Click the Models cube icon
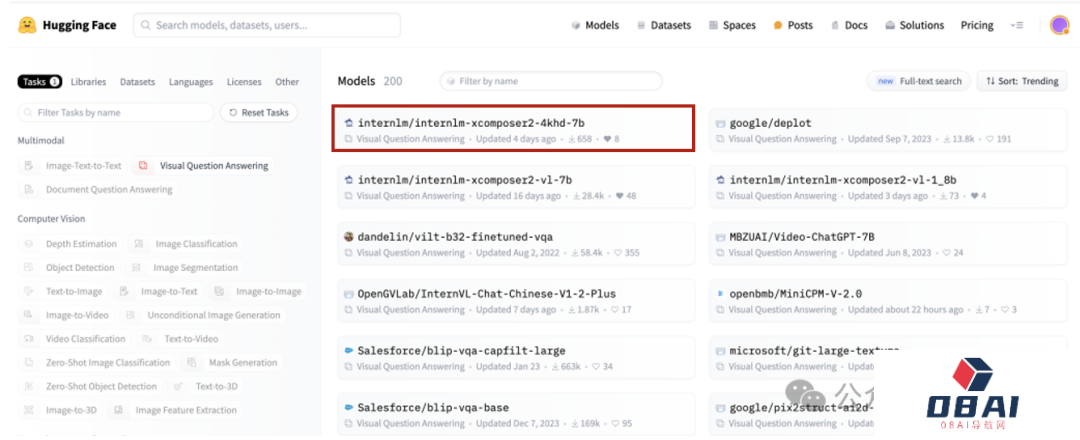Image resolution: width=1080 pixels, height=440 pixels. pyautogui.click(x=576, y=26)
